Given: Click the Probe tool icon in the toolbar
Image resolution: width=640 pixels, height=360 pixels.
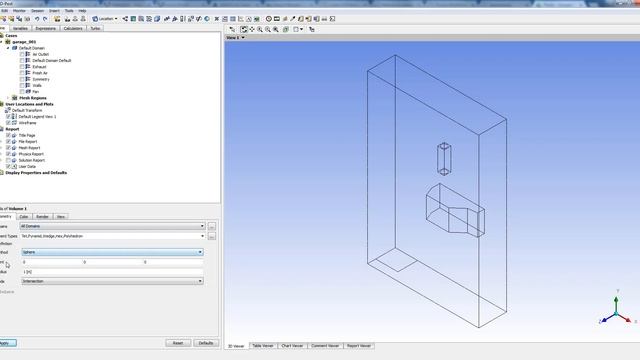Looking at the screenshot, I should pos(293,19).
